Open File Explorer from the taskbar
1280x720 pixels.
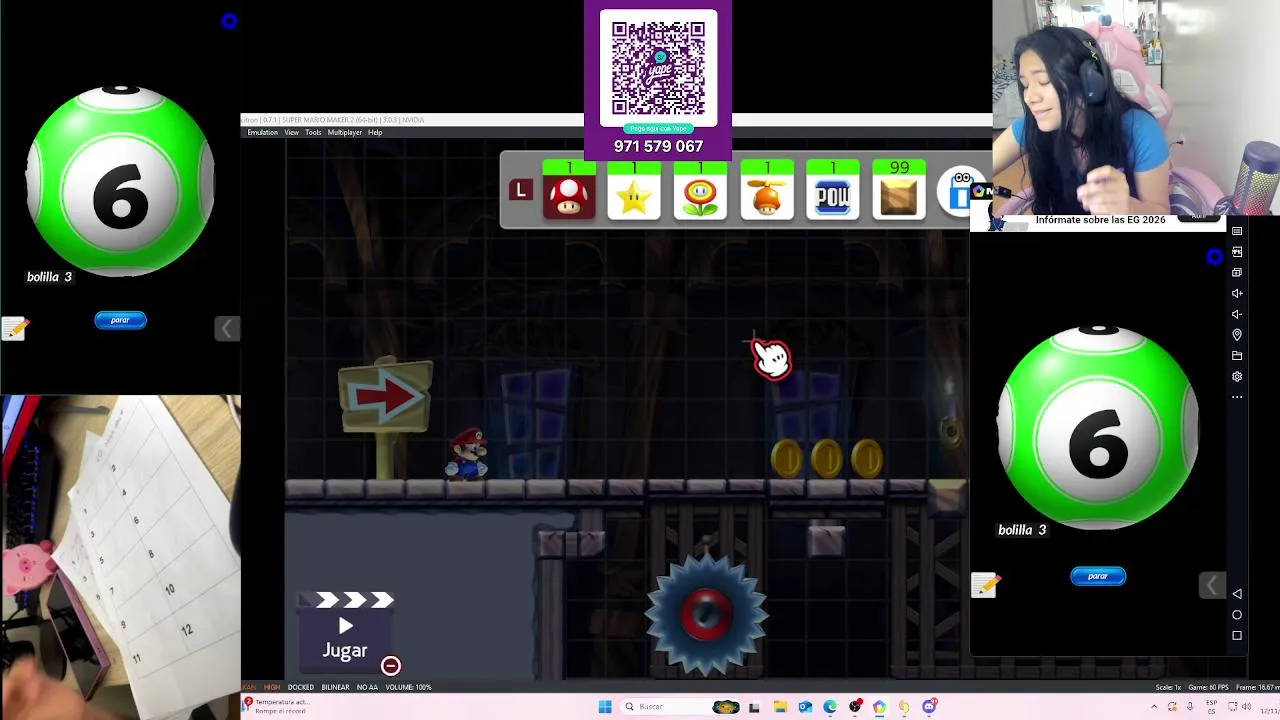coord(780,707)
